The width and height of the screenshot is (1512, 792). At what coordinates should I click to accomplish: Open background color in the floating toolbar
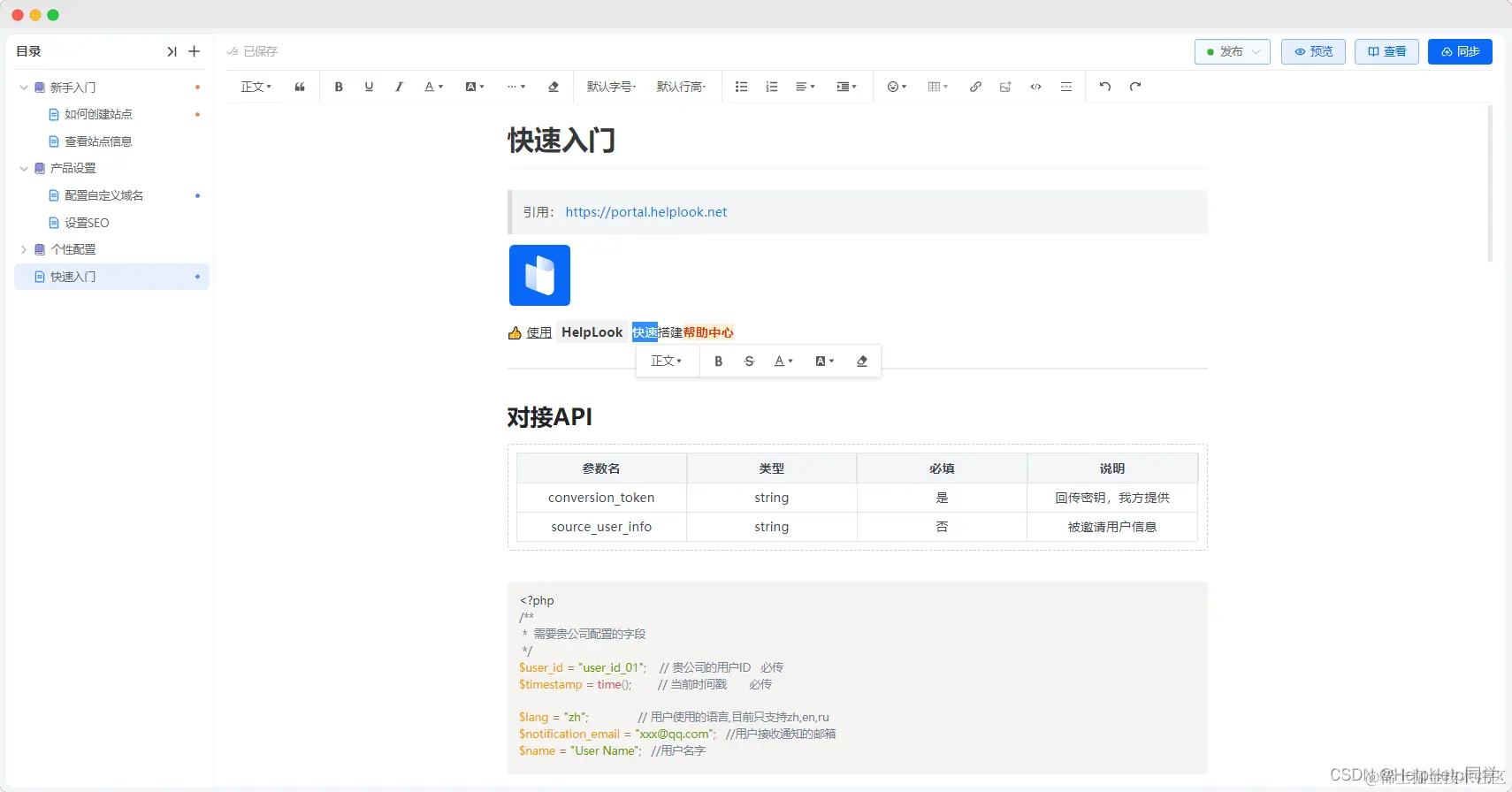coord(824,361)
